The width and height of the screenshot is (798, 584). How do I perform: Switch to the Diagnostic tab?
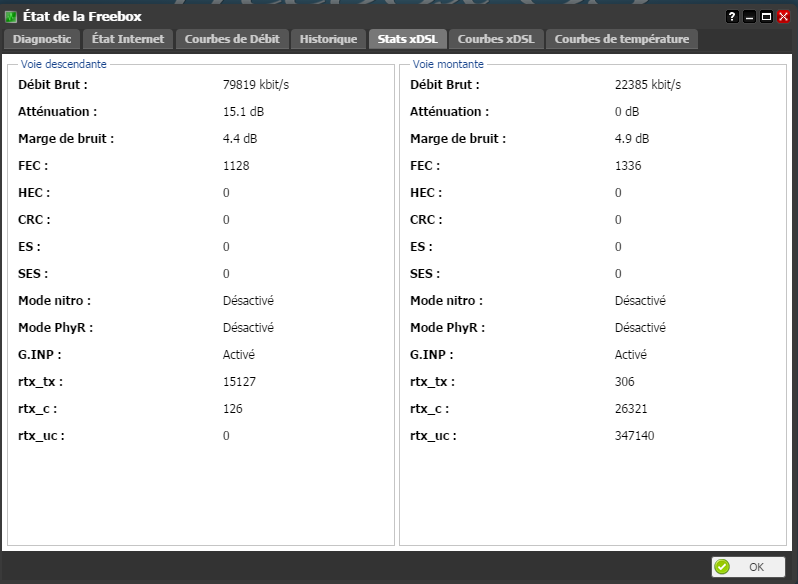(42, 39)
